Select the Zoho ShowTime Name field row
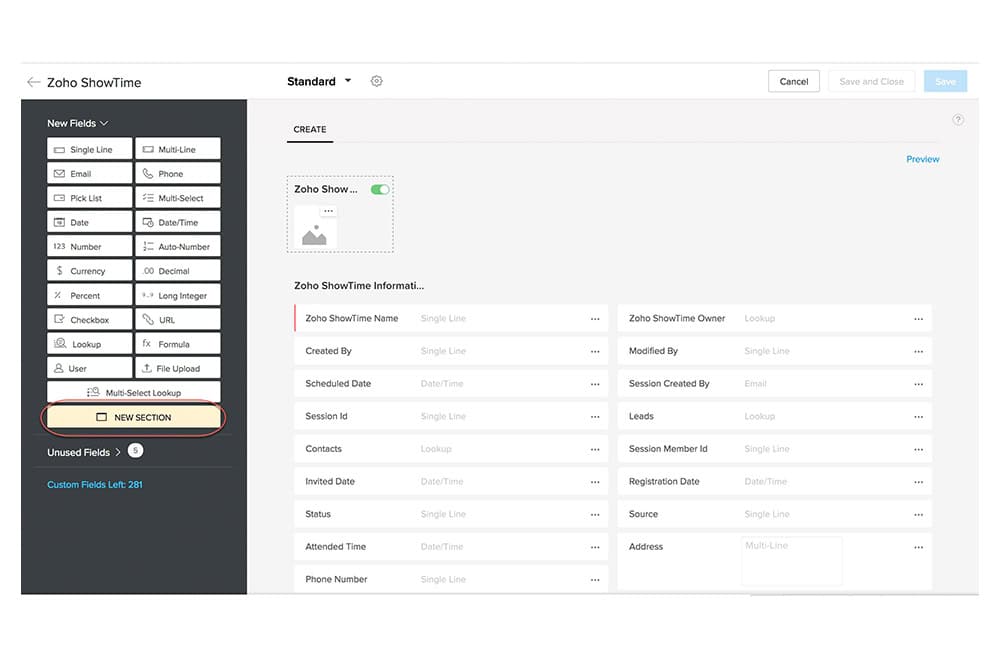The height and width of the screenshot is (658, 1000). (451, 318)
